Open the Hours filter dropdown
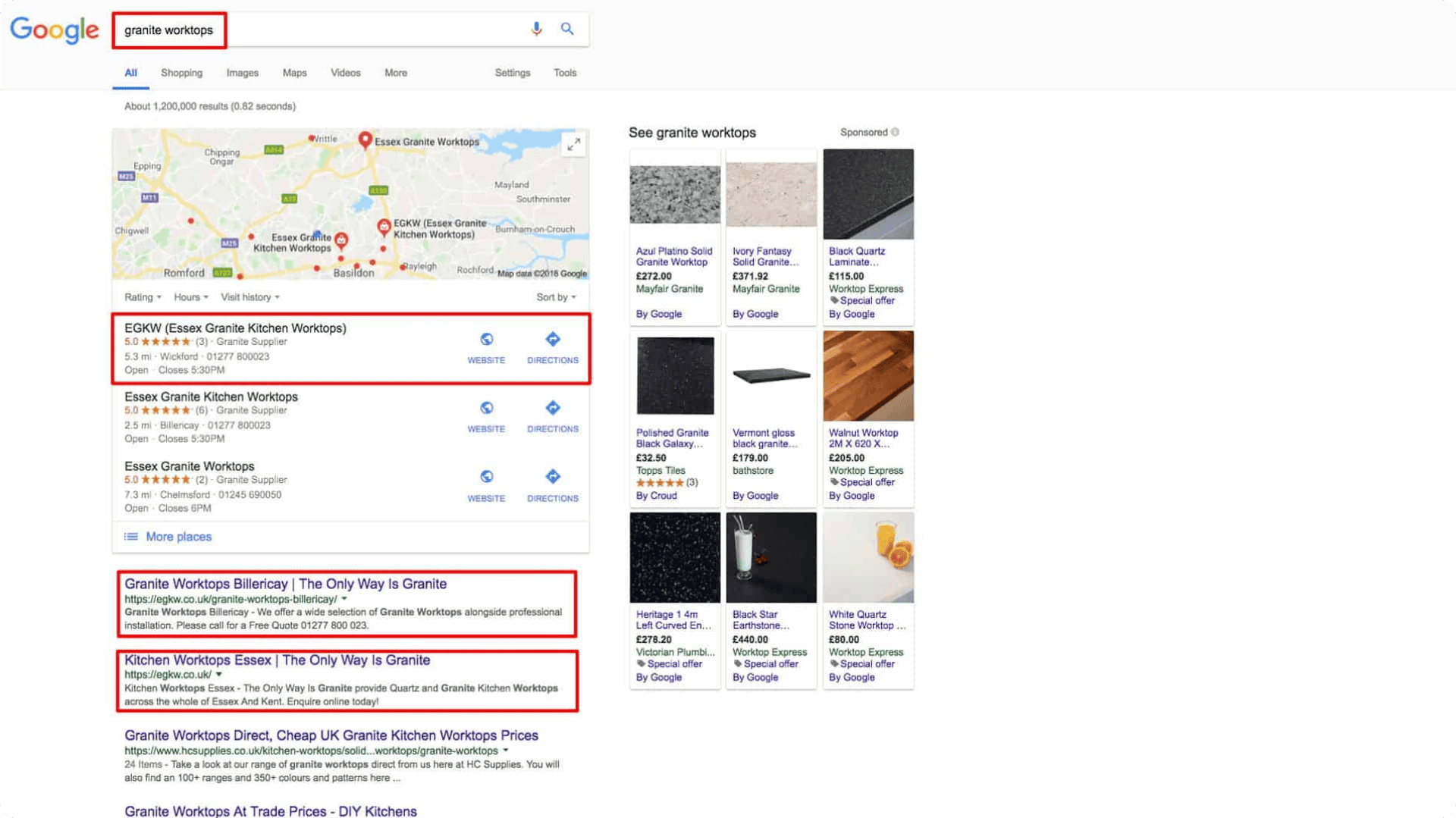The width and height of the screenshot is (1456, 818). point(190,297)
